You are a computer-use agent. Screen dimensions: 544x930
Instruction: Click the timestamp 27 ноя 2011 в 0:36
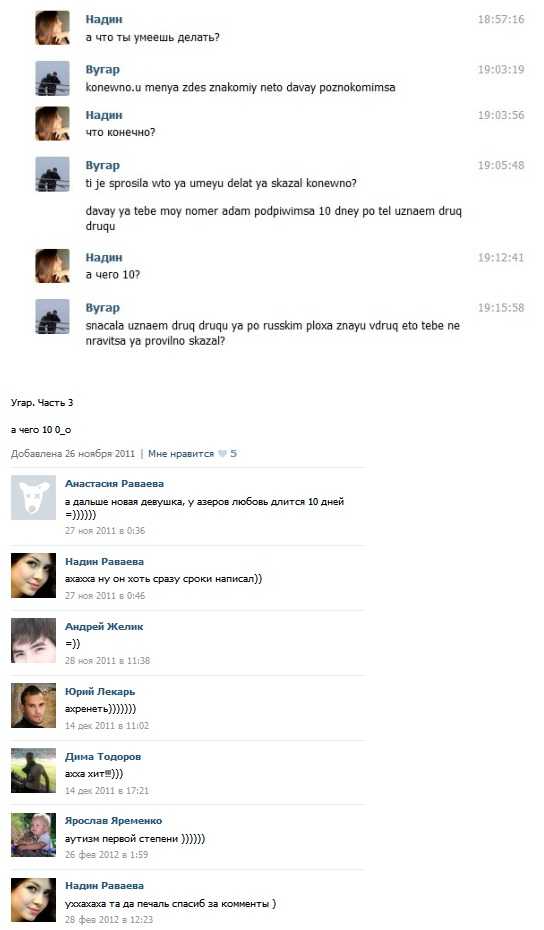[x=105, y=531]
